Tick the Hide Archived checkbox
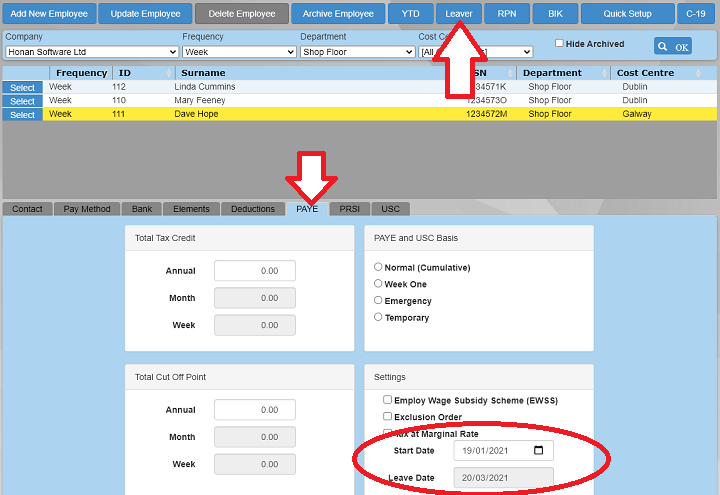Image resolution: width=720 pixels, height=495 pixels. 559,44
